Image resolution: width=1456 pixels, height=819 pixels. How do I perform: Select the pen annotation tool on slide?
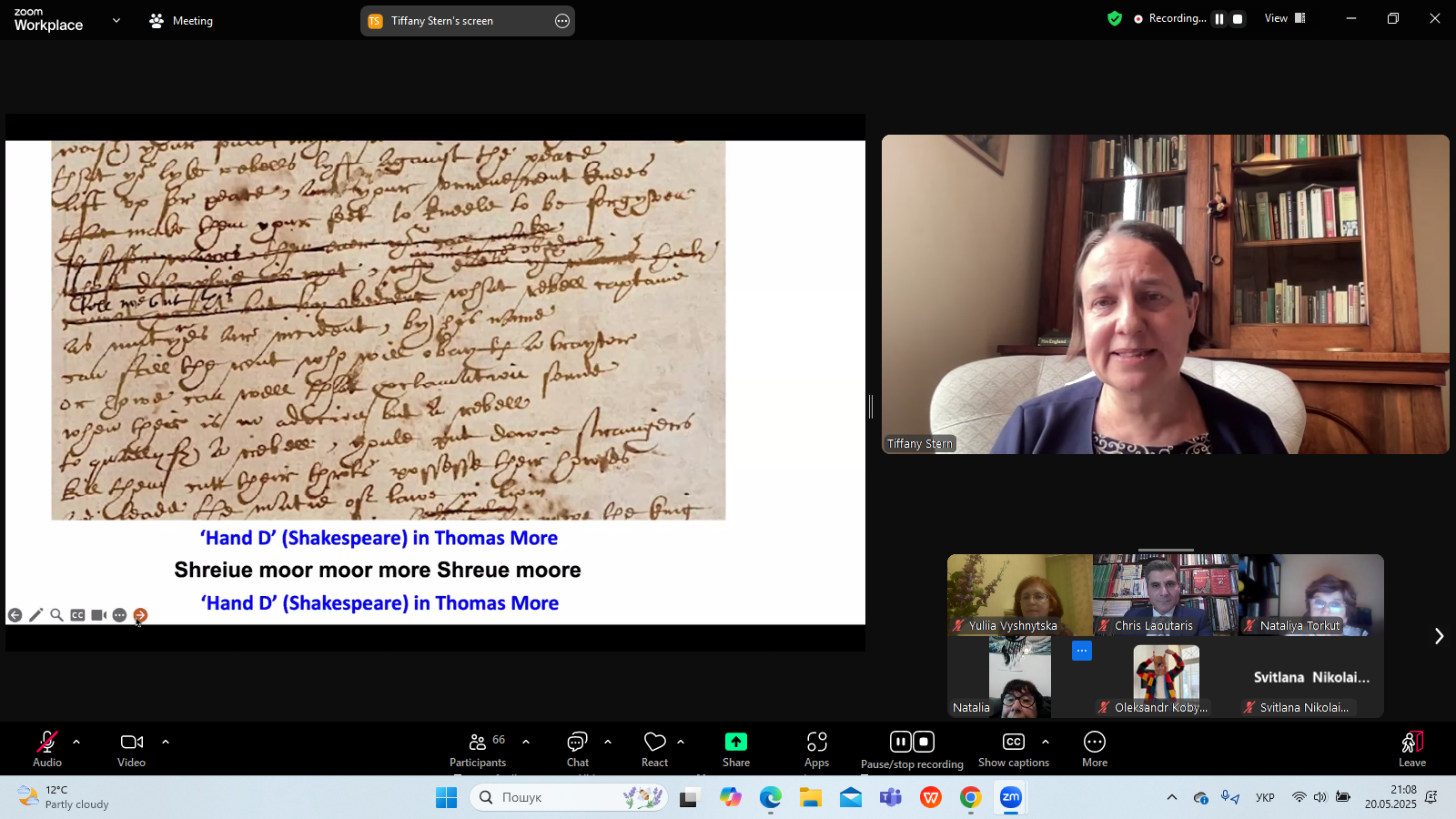coord(35,615)
